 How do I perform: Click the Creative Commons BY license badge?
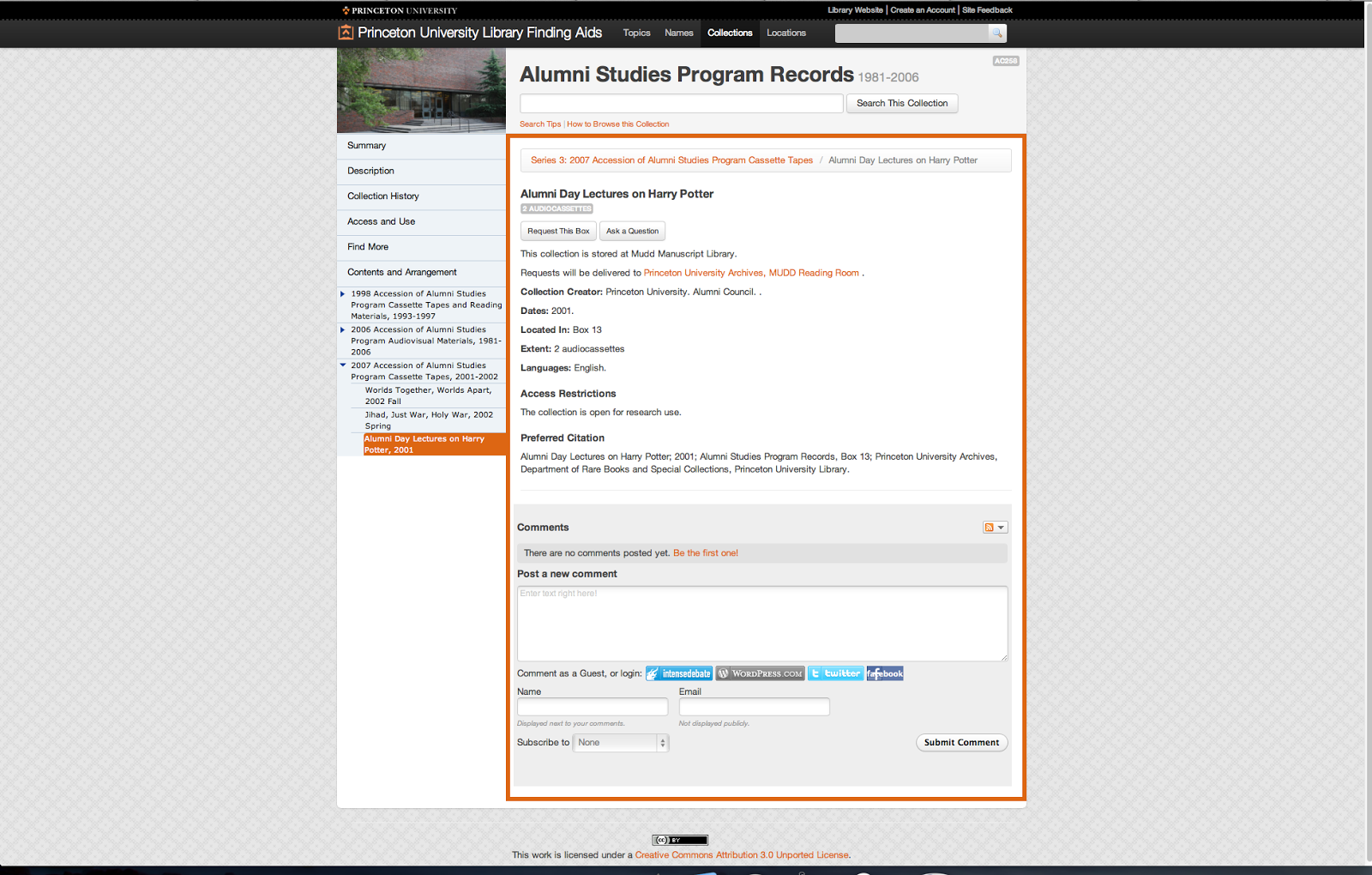coord(680,840)
